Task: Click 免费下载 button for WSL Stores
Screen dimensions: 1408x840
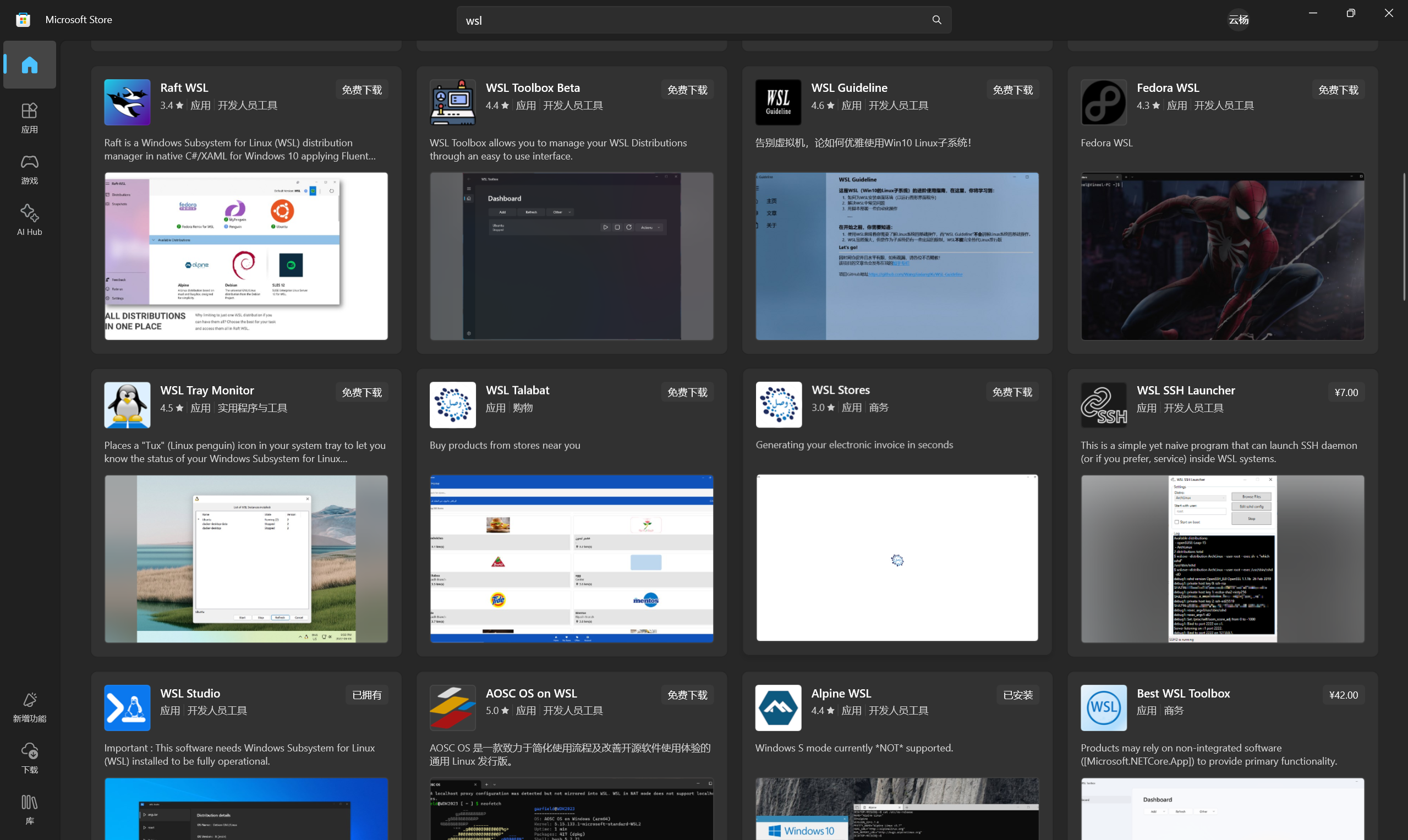Action: tap(1012, 392)
